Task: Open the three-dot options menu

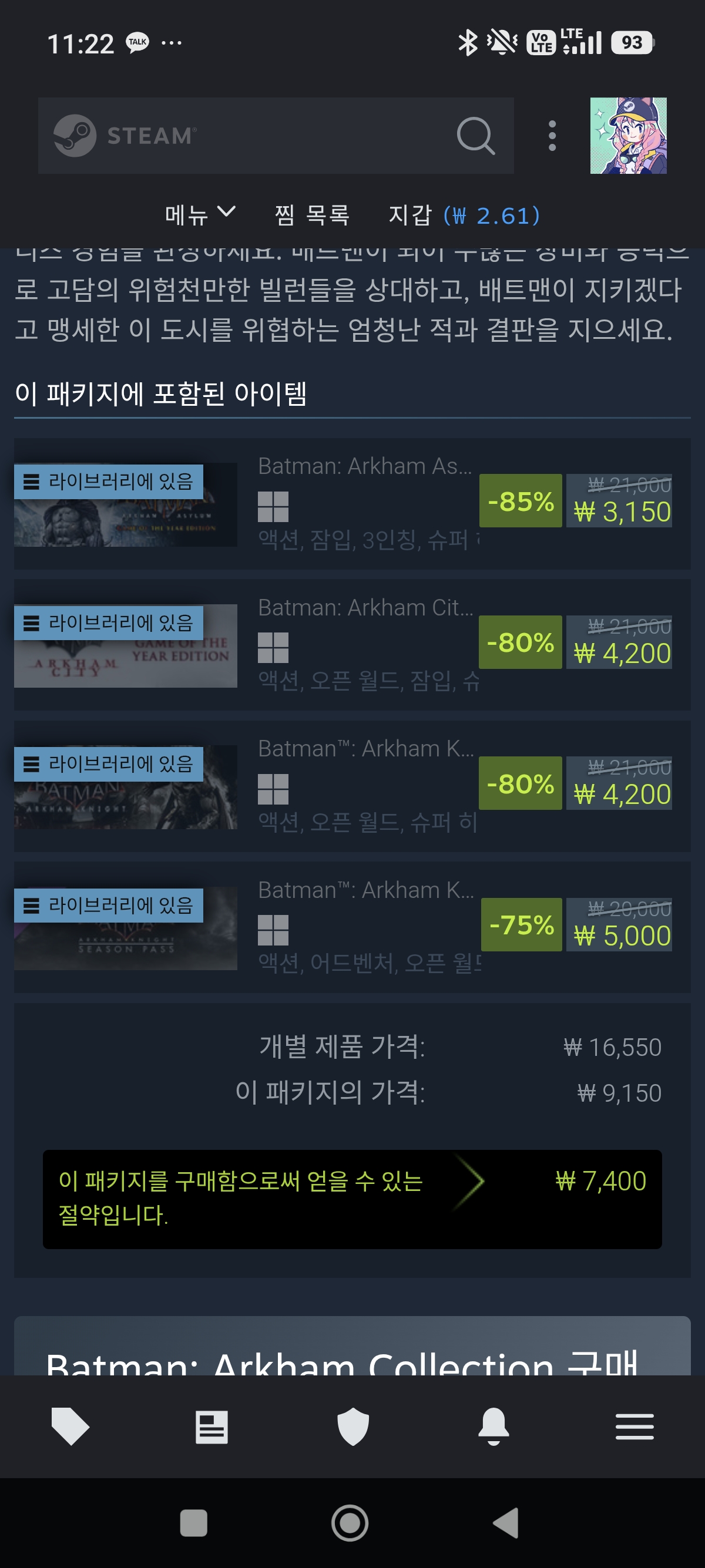Action: click(x=552, y=135)
